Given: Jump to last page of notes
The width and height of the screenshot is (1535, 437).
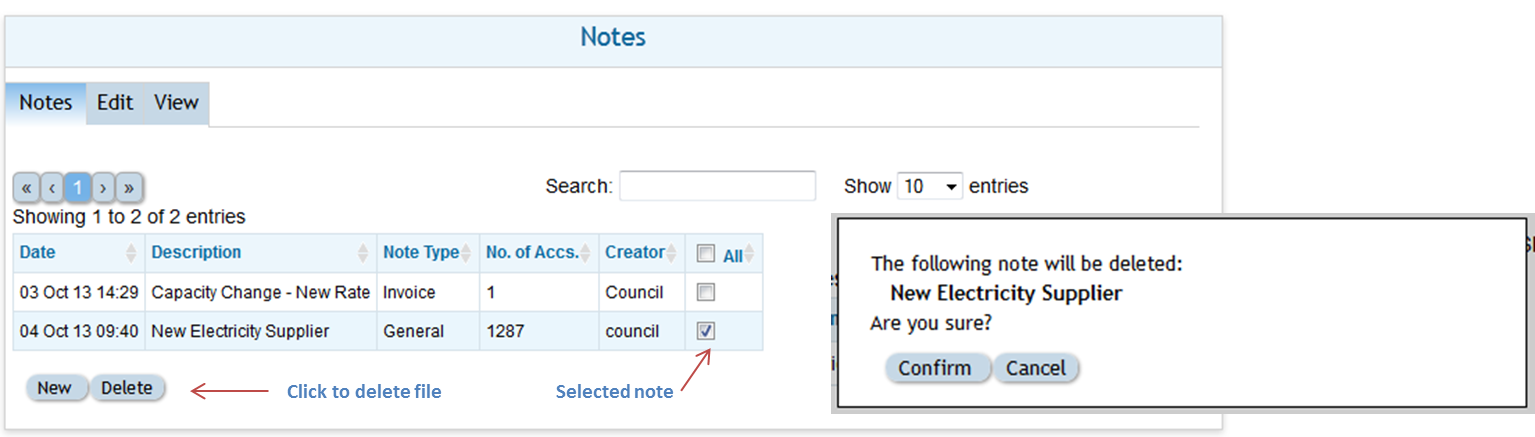Looking at the screenshot, I should (130, 187).
